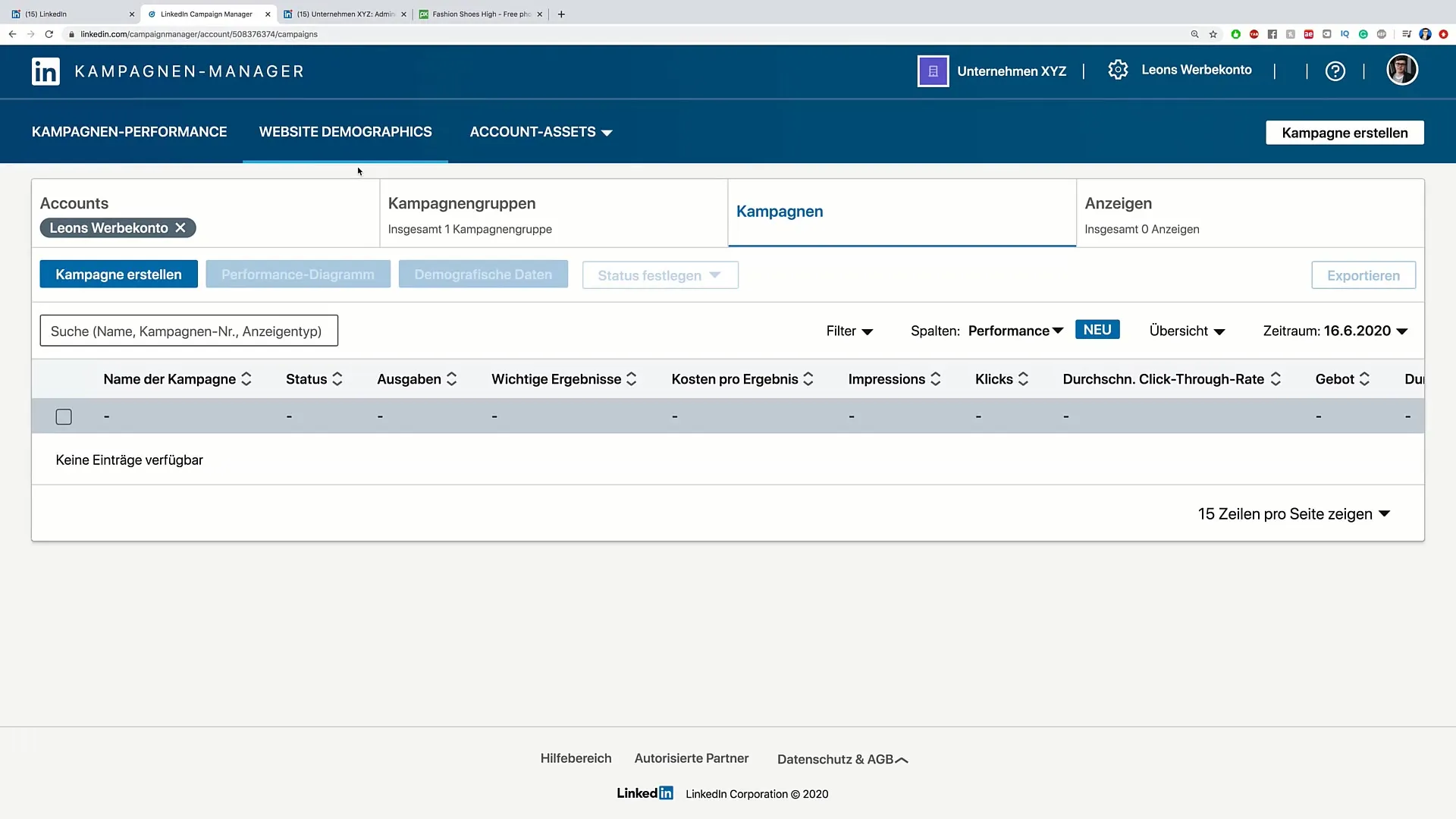Select the Accounts panel tab
The height and width of the screenshot is (819, 1456).
[x=206, y=213]
